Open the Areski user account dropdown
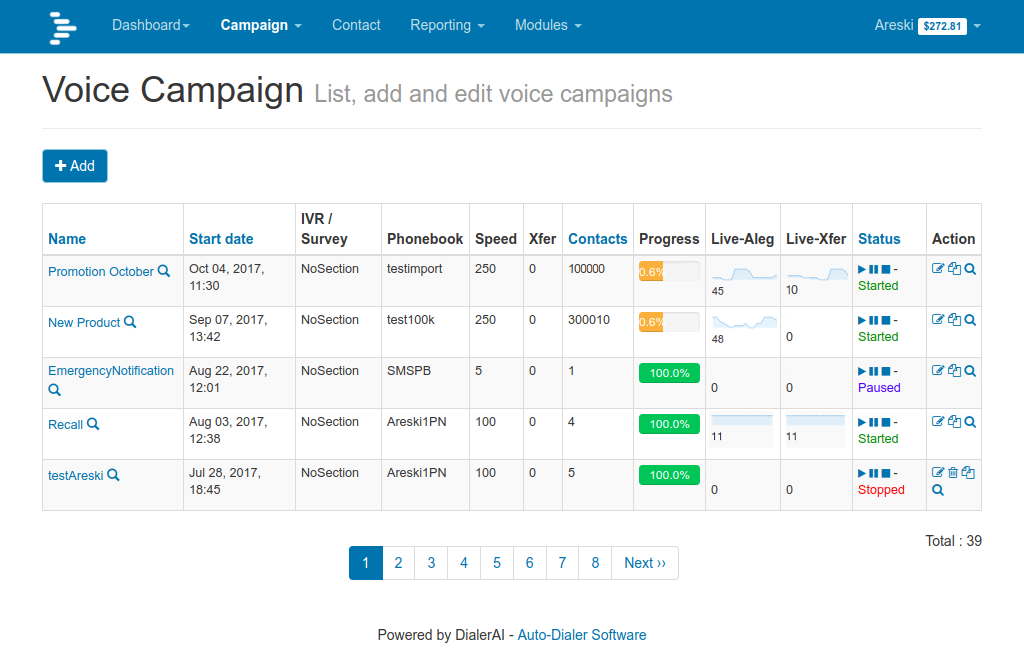 (927, 25)
